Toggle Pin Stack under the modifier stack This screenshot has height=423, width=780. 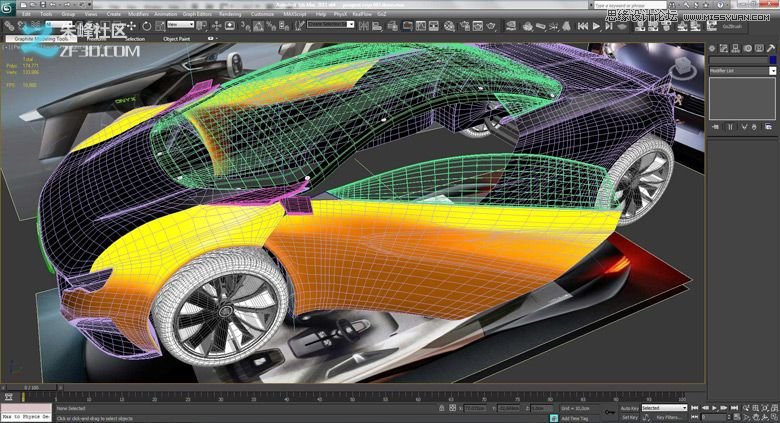715,127
